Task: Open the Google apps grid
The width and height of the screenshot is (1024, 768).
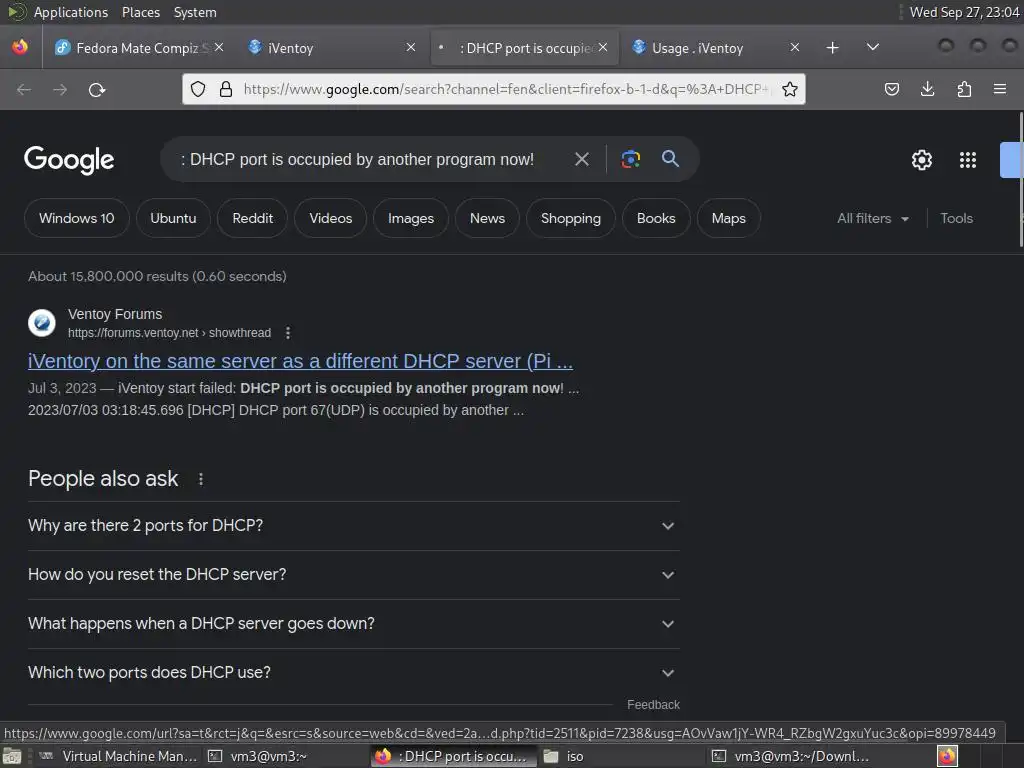Action: pos(968,160)
